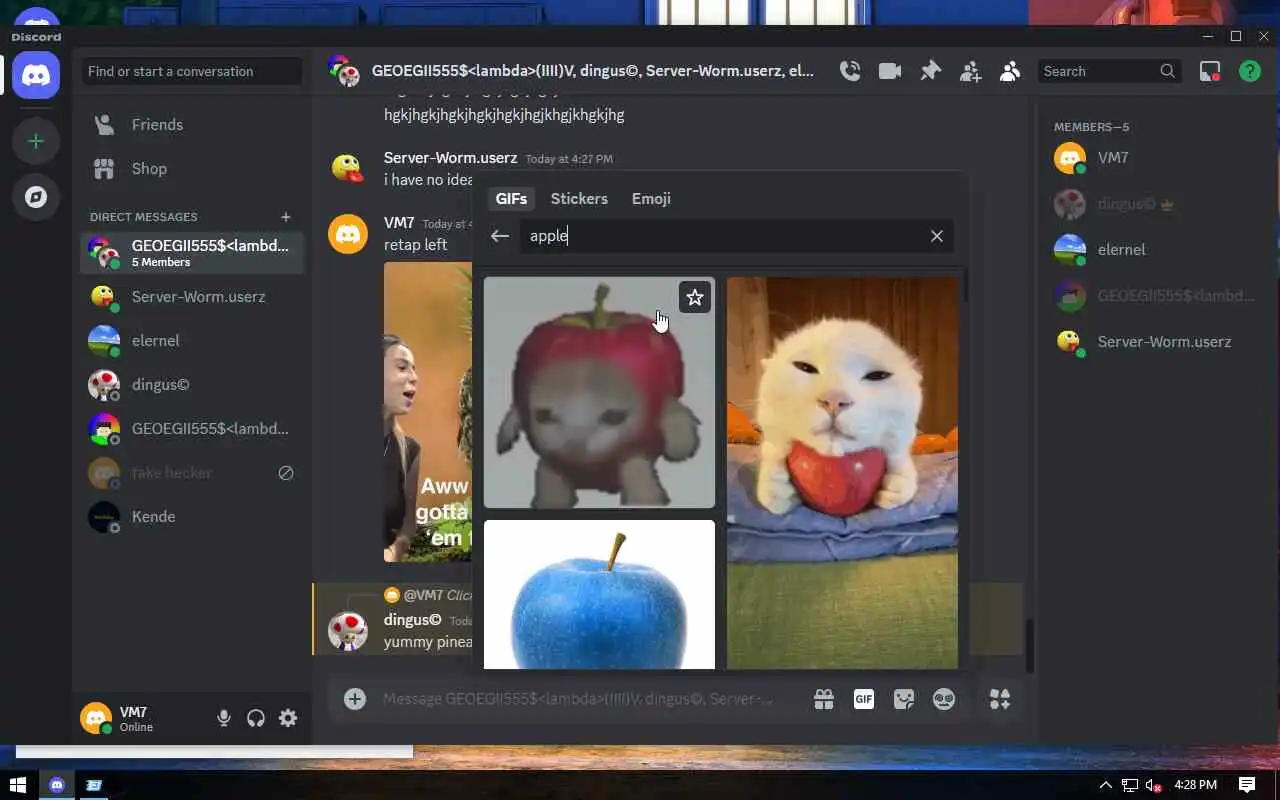Click the Search messages field
The width and height of the screenshot is (1280, 800).
click(1109, 71)
